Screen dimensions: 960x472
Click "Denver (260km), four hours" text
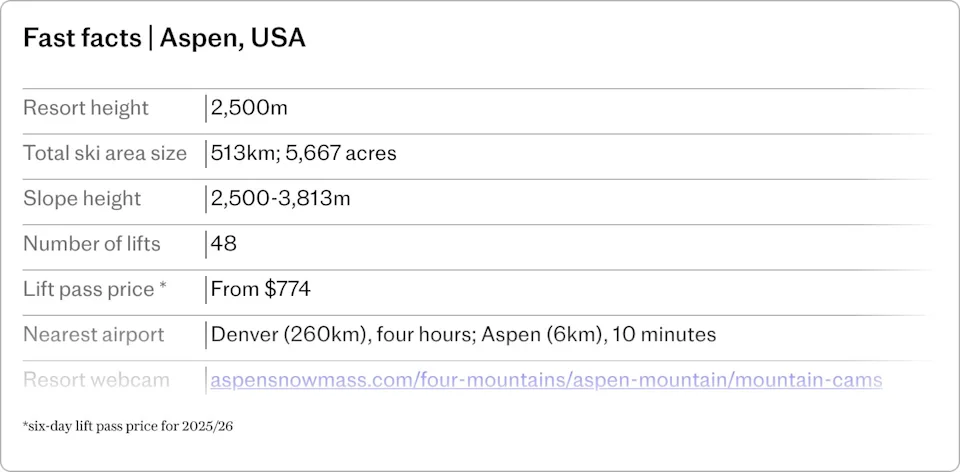[x=341, y=334]
